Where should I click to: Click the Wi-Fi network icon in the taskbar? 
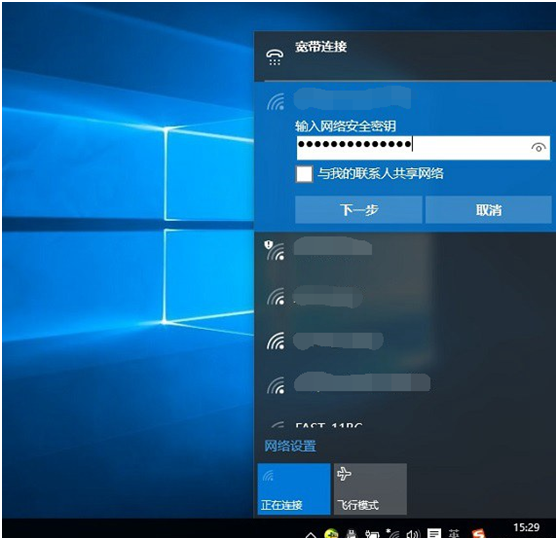point(393,534)
